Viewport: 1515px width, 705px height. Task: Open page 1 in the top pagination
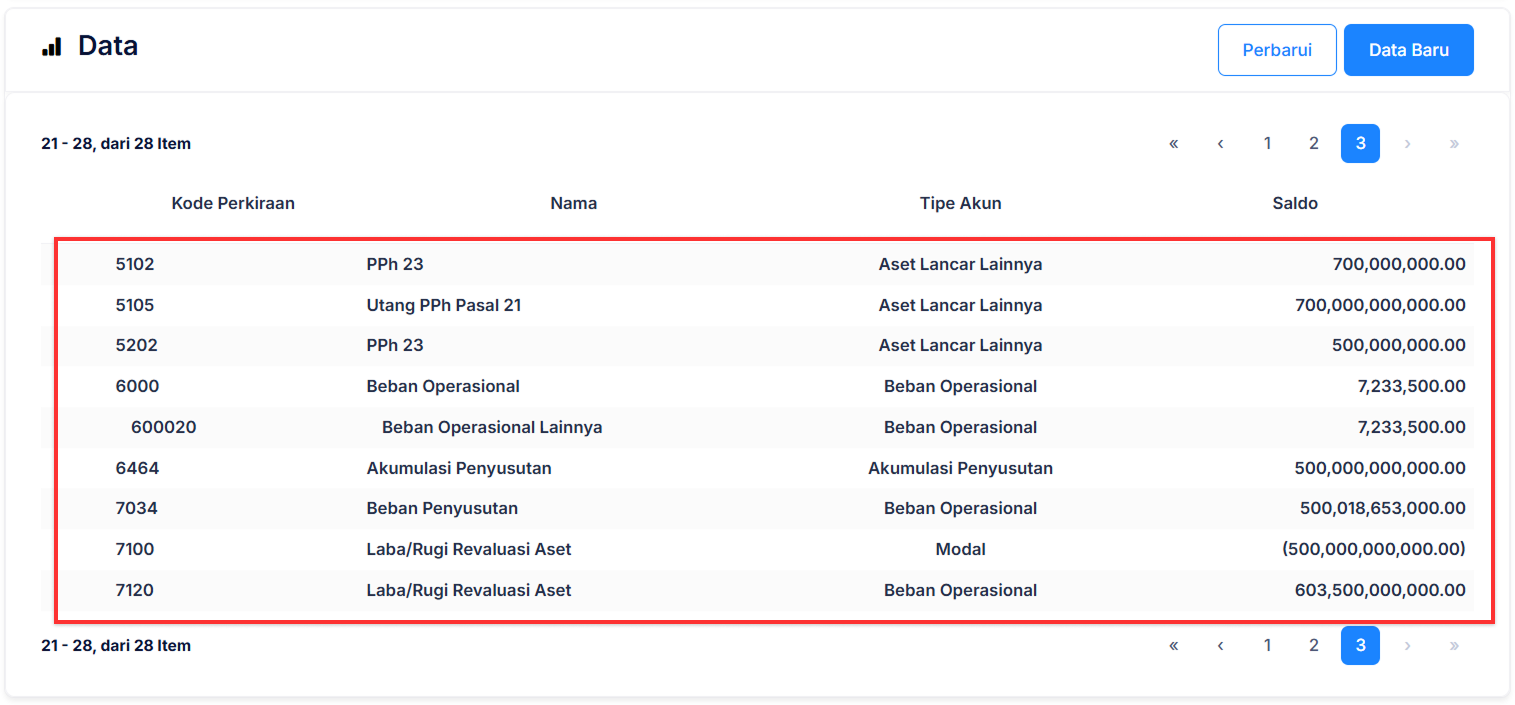(1267, 143)
